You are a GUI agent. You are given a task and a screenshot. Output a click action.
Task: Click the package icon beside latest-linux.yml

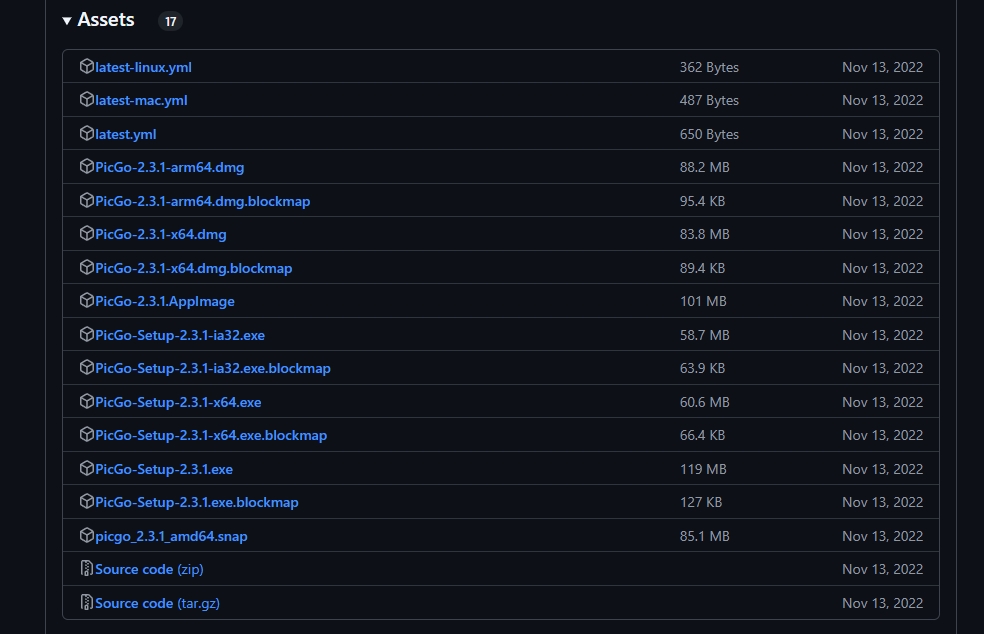pyautogui.click(x=87, y=67)
